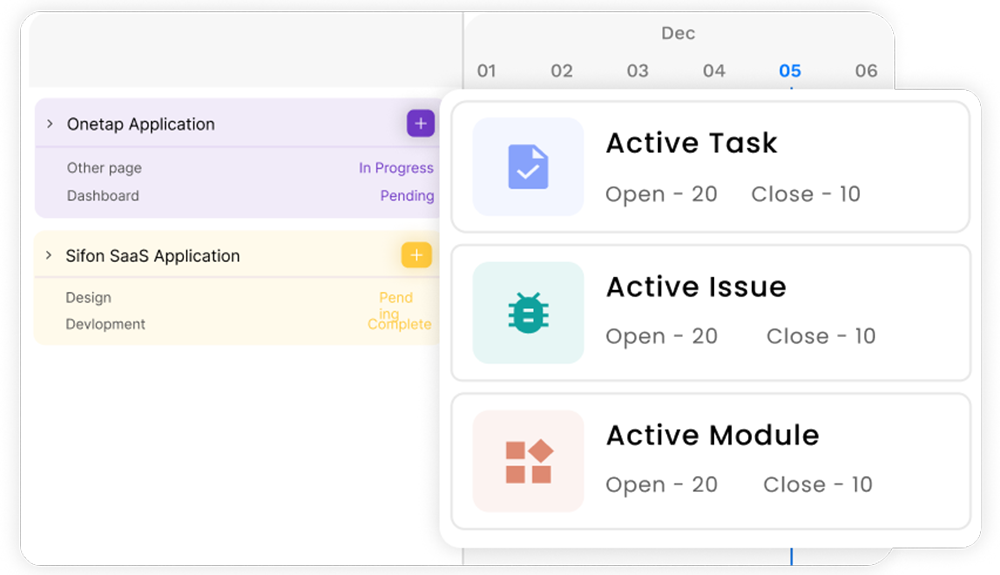
Task: Select date 01 in the timeline header
Action: (x=486, y=71)
